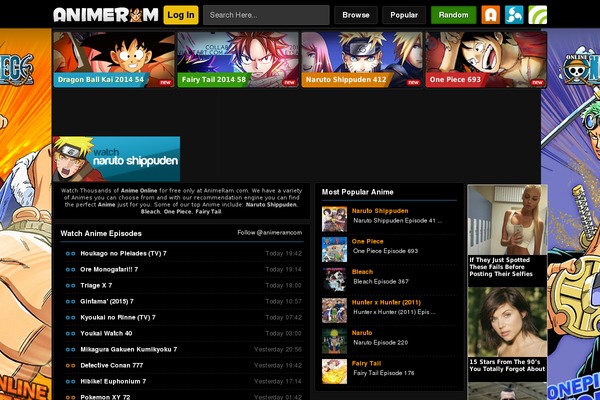Viewport: 600px width, 400px height.
Task: Open Mikagura Gakuen Kumikyoku 7 episode
Action: pos(129,349)
